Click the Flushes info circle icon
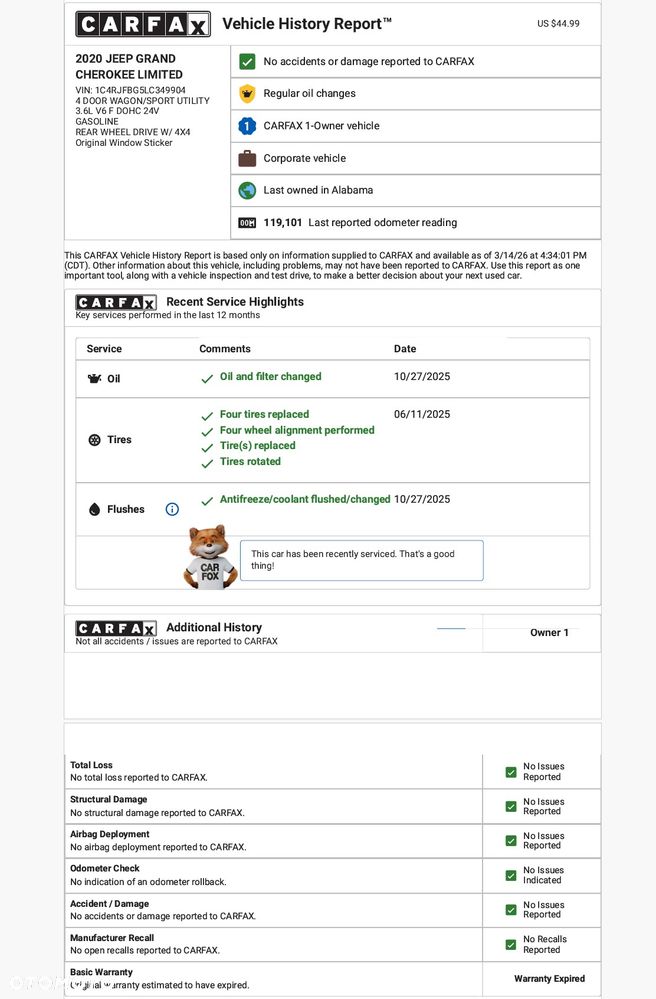This screenshot has height=999, width=656. click(x=172, y=509)
